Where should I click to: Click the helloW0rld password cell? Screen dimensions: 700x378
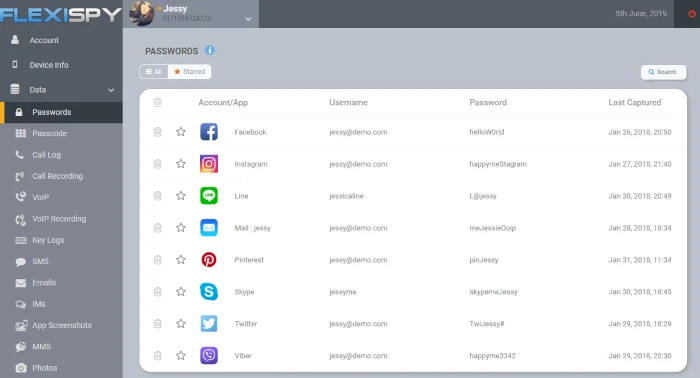pos(487,132)
